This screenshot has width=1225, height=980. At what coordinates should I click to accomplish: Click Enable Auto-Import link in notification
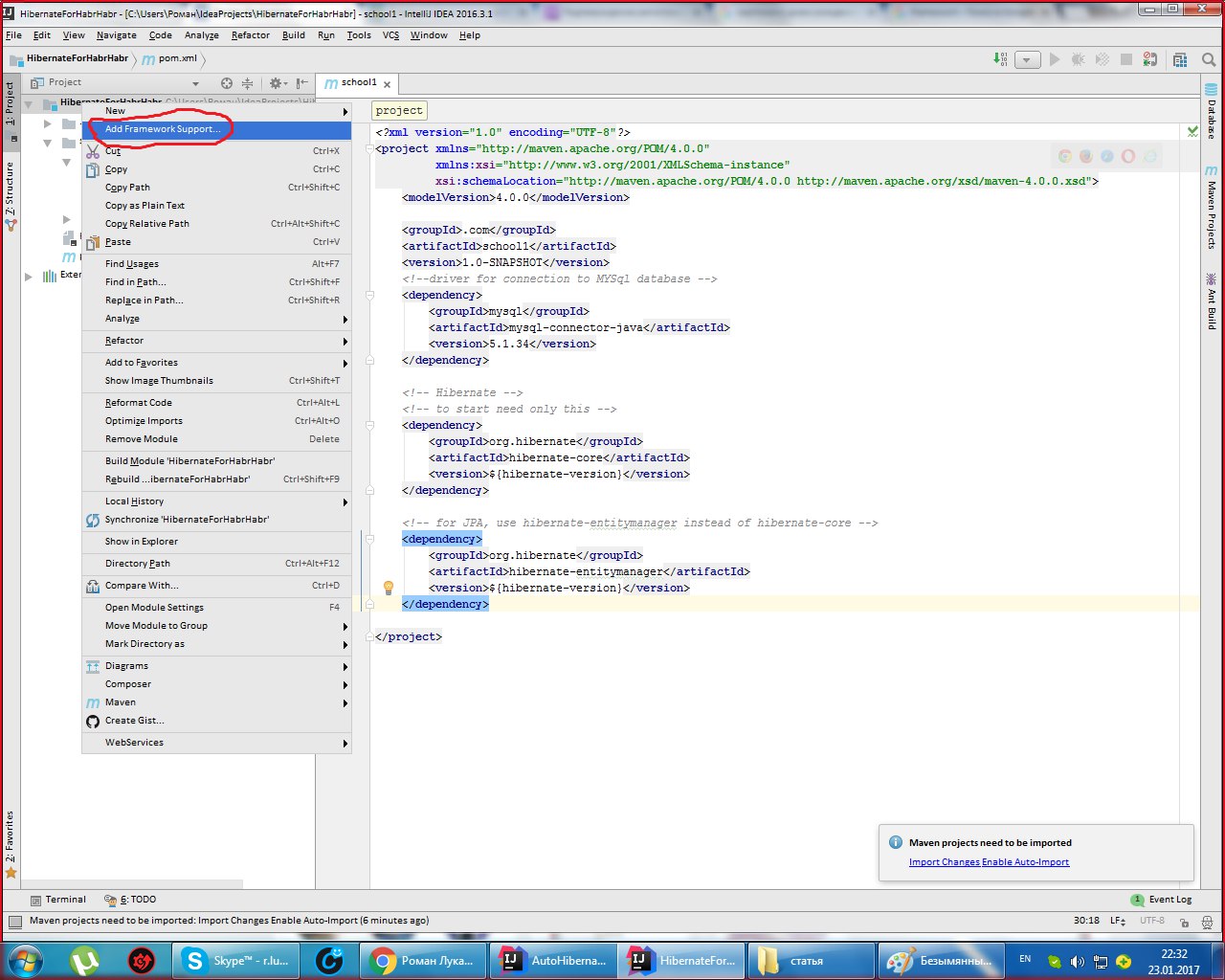(x=1026, y=862)
